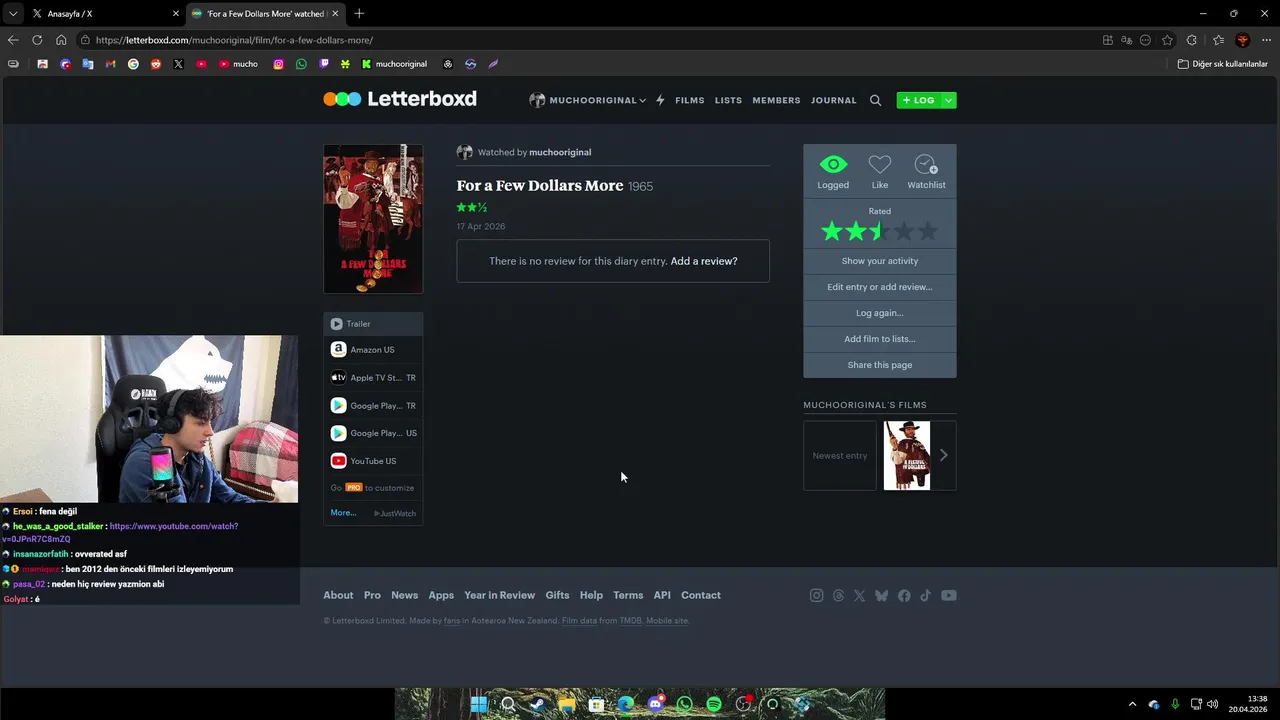Show hidden system tray icons
1280x720 pixels.
[x=1132, y=704]
